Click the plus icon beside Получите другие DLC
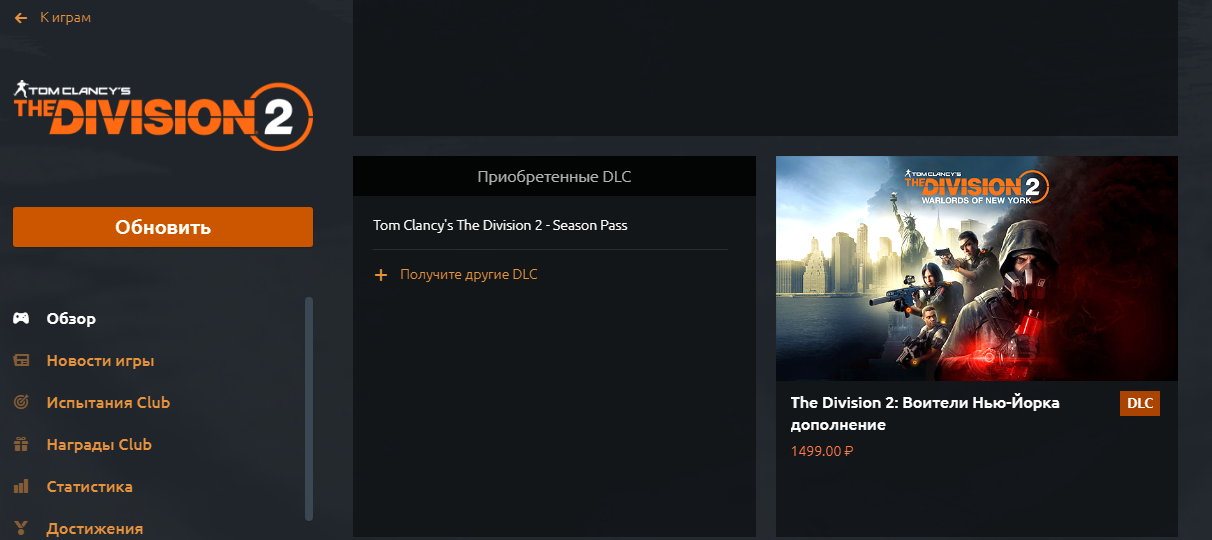The image size is (1212, 540). coord(380,275)
